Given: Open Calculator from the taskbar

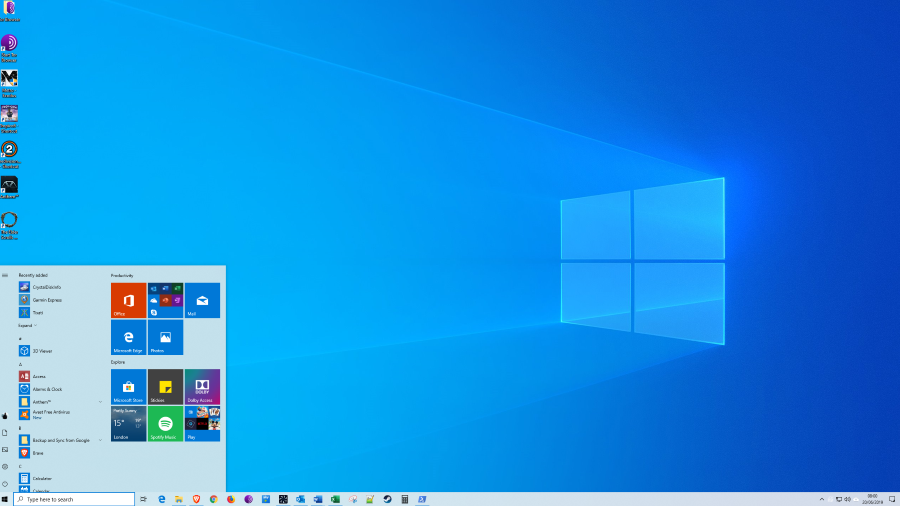Looking at the screenshot, I should 405,499.
